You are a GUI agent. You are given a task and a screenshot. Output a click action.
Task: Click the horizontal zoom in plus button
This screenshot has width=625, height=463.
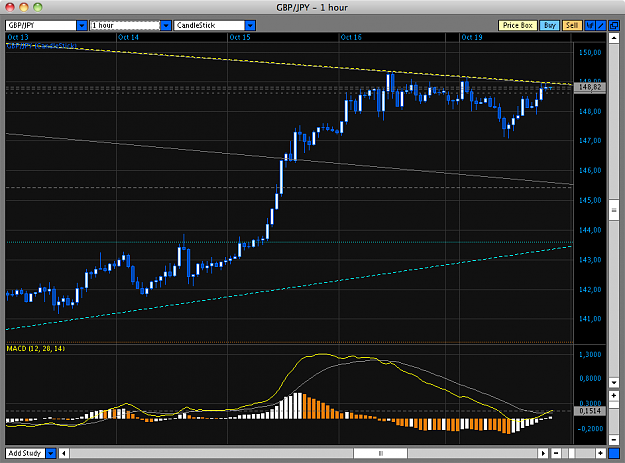[x=601, y=453]
